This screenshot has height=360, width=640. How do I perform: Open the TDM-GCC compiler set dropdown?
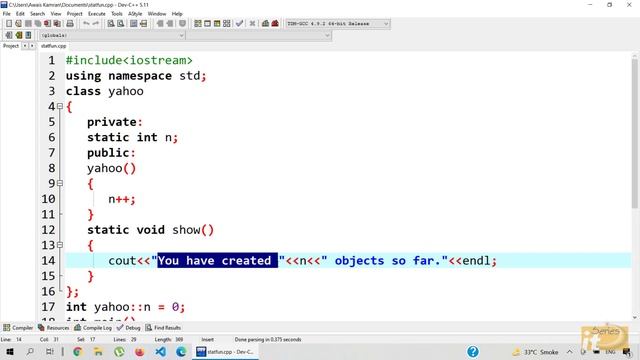[338, 24]
